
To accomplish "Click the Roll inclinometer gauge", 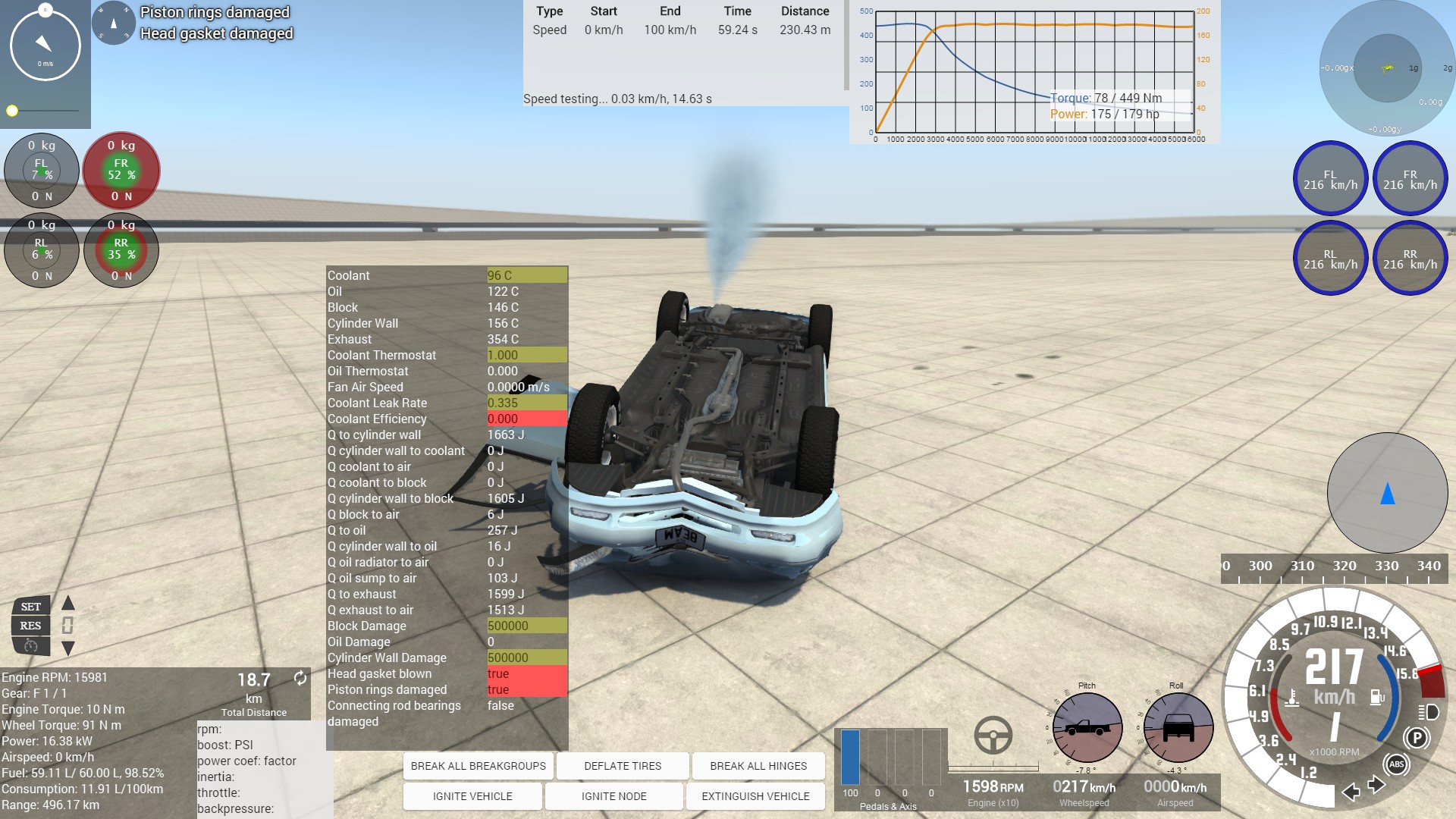I will click(1178, 727).
